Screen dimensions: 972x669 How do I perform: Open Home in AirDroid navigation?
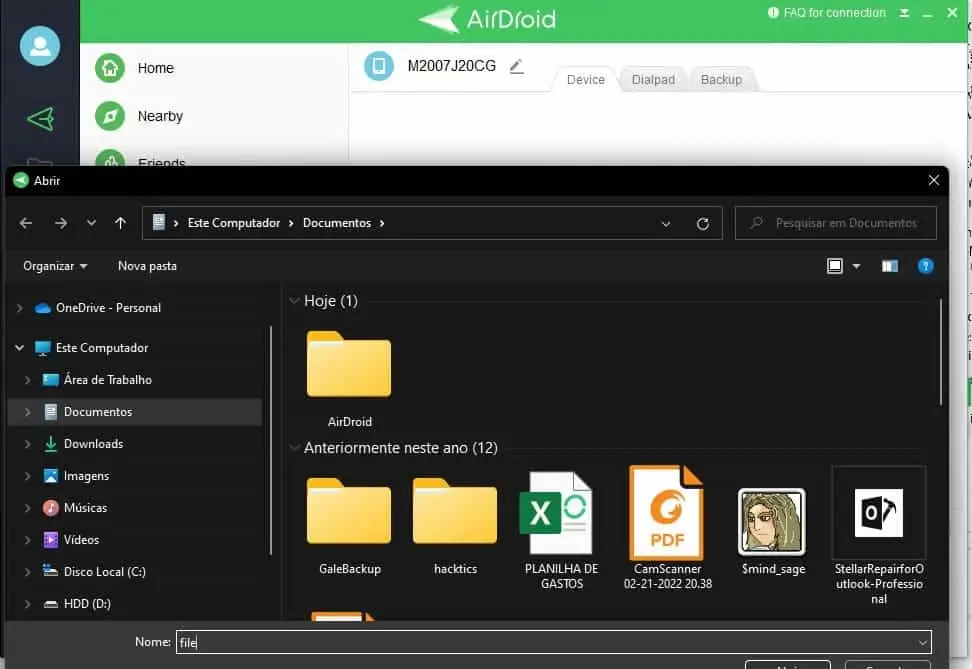tap(155, 68)
